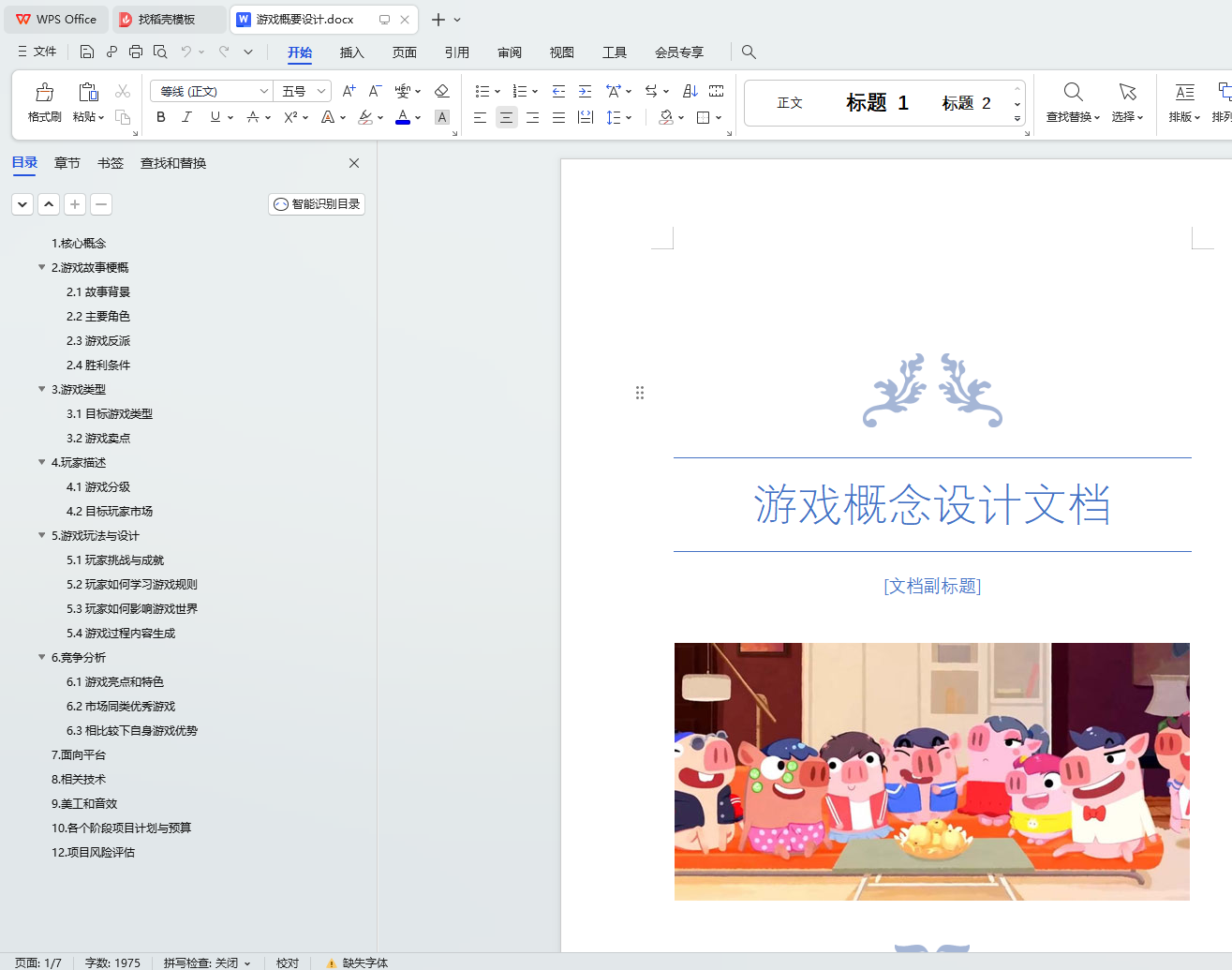Viewport: 1232px width, 970px height.
Task: Click 校对 in the status bar
Action: (x=288, y=963)
